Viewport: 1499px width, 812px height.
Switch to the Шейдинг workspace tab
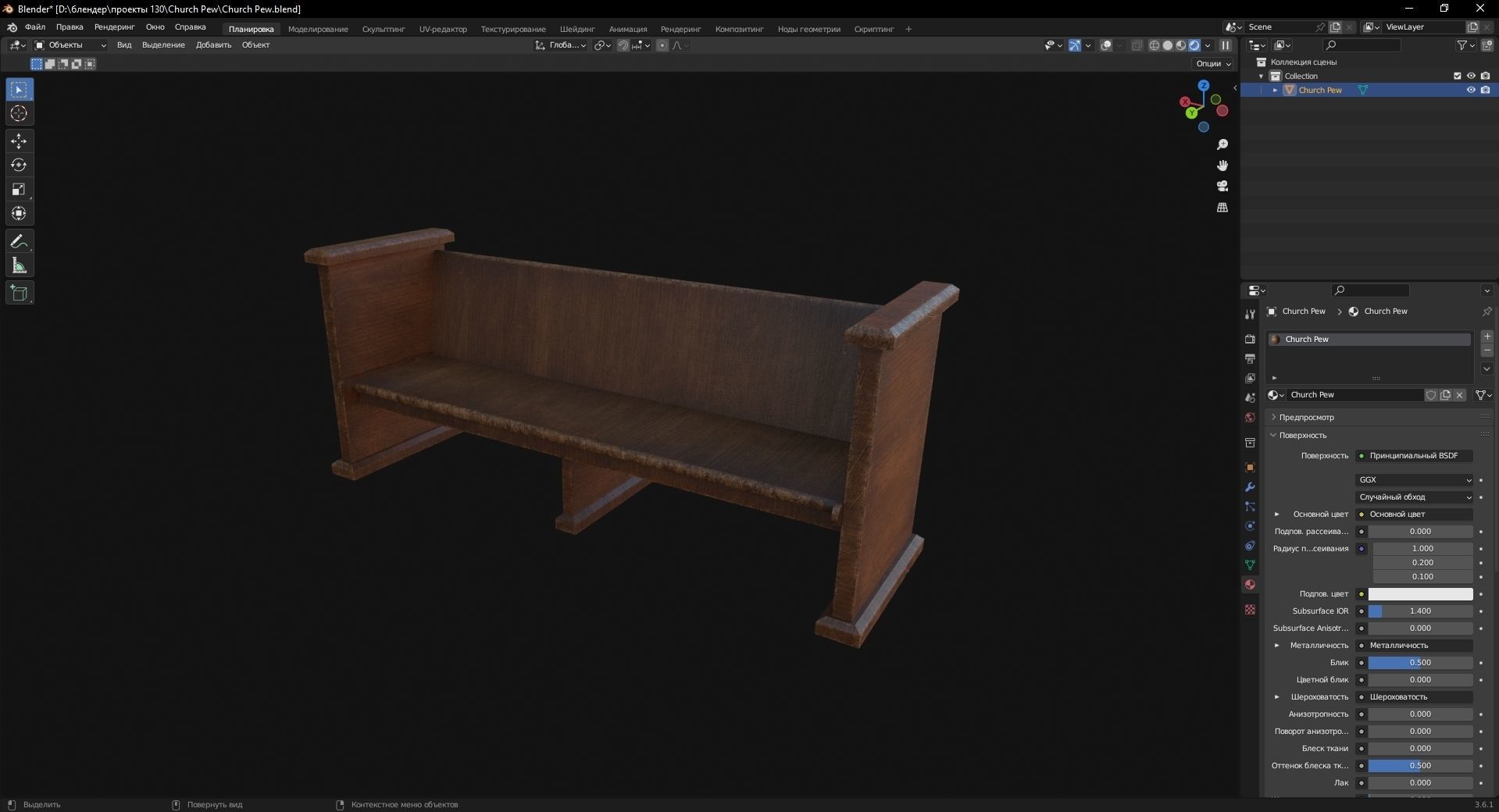click(x=576, y=29)
